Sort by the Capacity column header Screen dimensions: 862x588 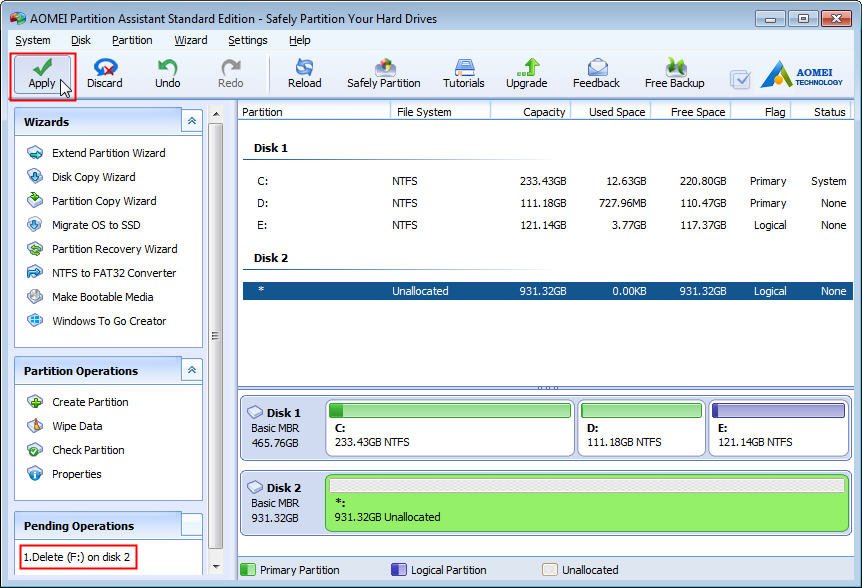[543, 112]
